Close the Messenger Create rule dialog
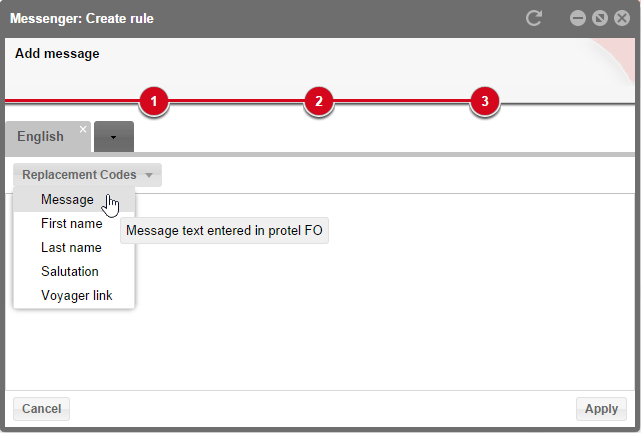Screen dimensions: 641x433 (x=622, y=18)
